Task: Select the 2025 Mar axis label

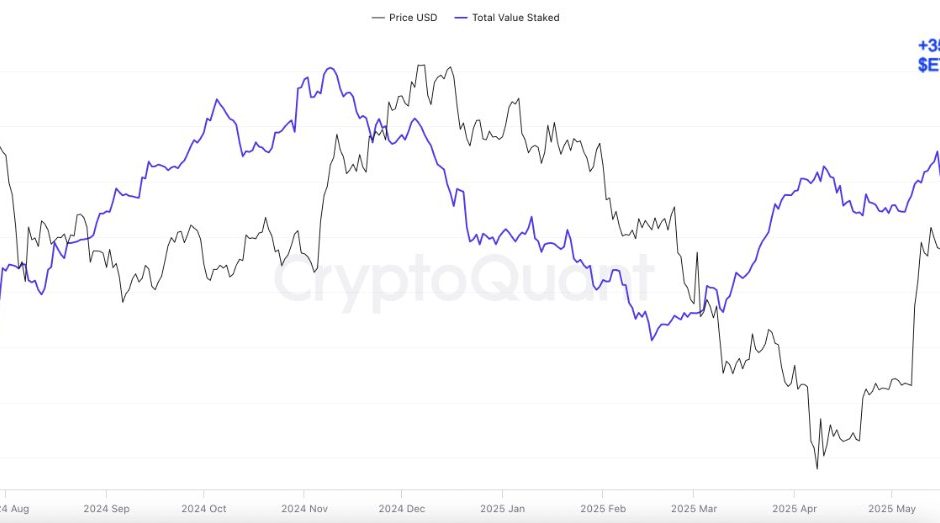Action: 697,508
